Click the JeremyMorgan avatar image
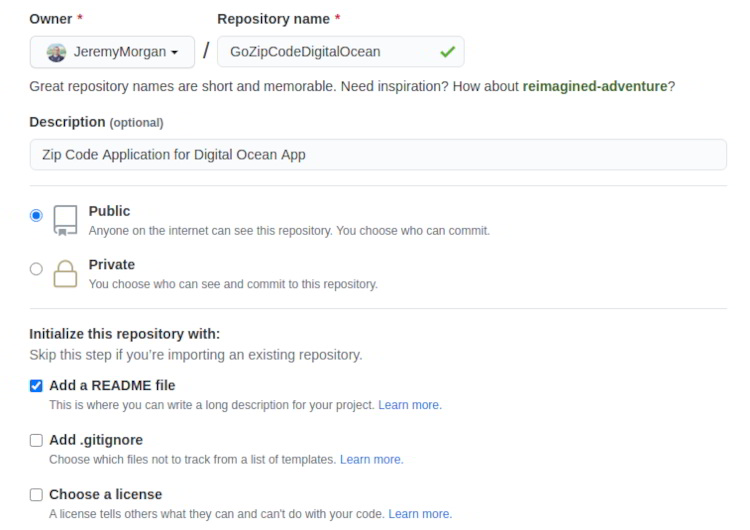 pyautogui.click(x=56, y=52)
